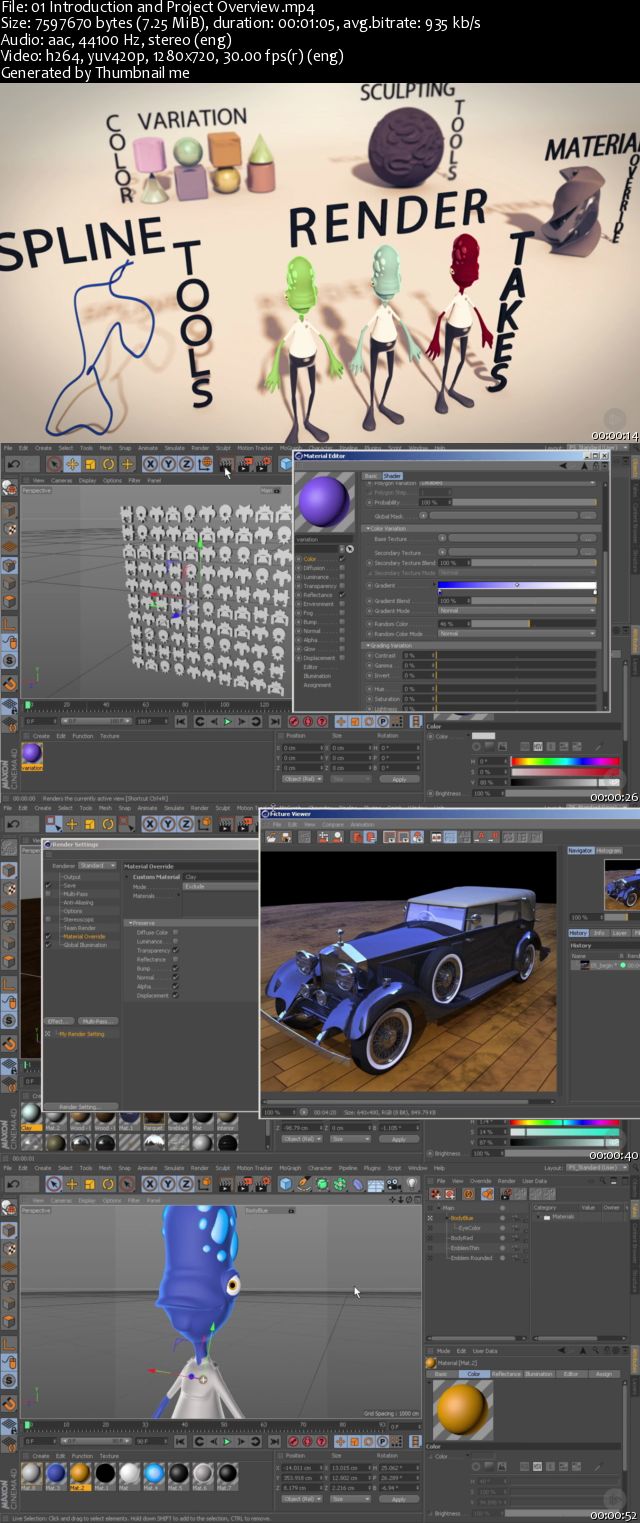Select Scale tool in blue alien frame toolbar
The image size is (640, 1523).
pos(90,1184)
